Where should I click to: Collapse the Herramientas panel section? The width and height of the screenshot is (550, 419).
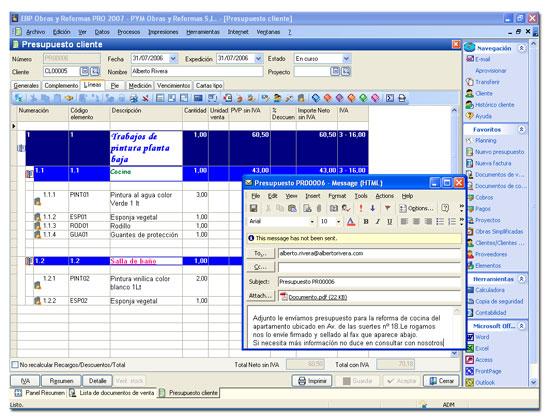(x=522, y=279)
